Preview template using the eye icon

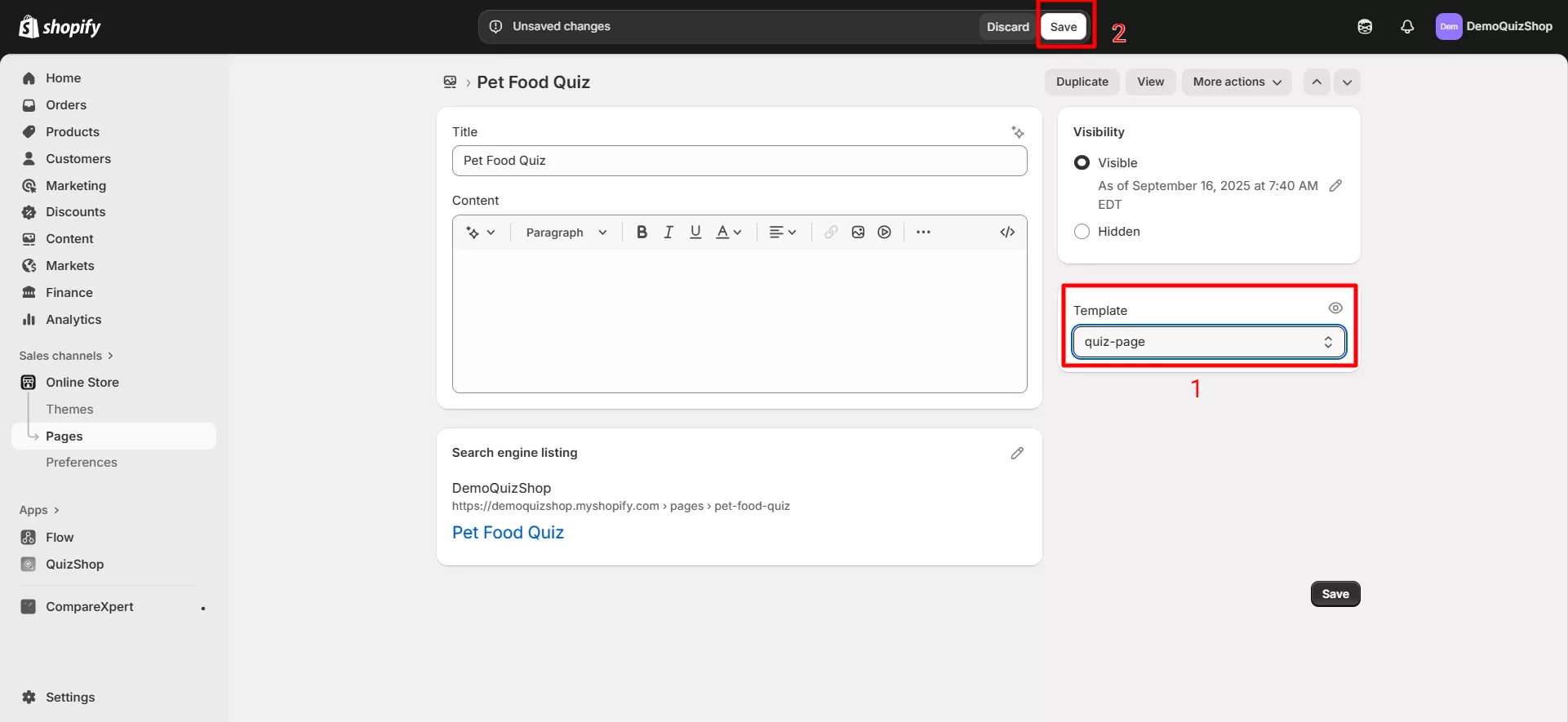(x=1335, y=308)
